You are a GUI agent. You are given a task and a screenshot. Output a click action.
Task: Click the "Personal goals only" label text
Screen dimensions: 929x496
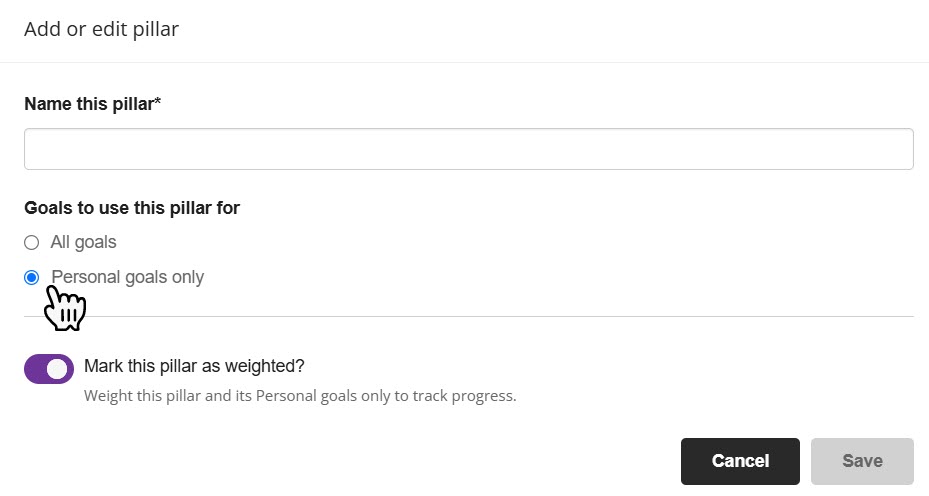tap(127, 277)
